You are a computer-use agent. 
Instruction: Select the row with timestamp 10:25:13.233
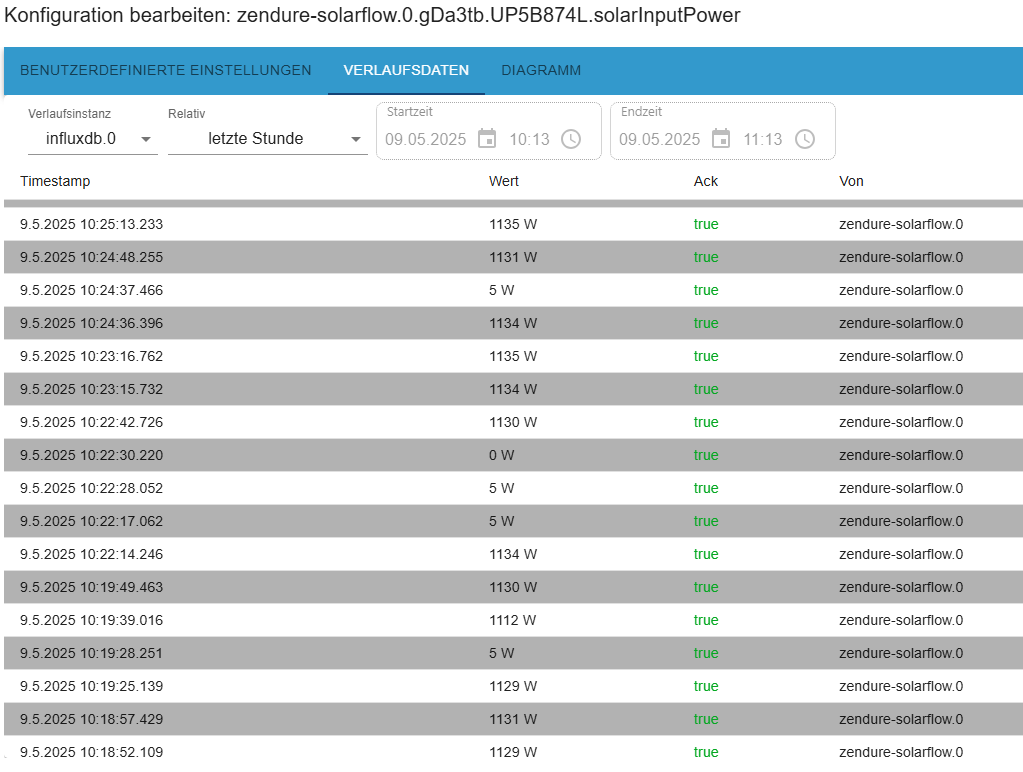coord(513,224)
